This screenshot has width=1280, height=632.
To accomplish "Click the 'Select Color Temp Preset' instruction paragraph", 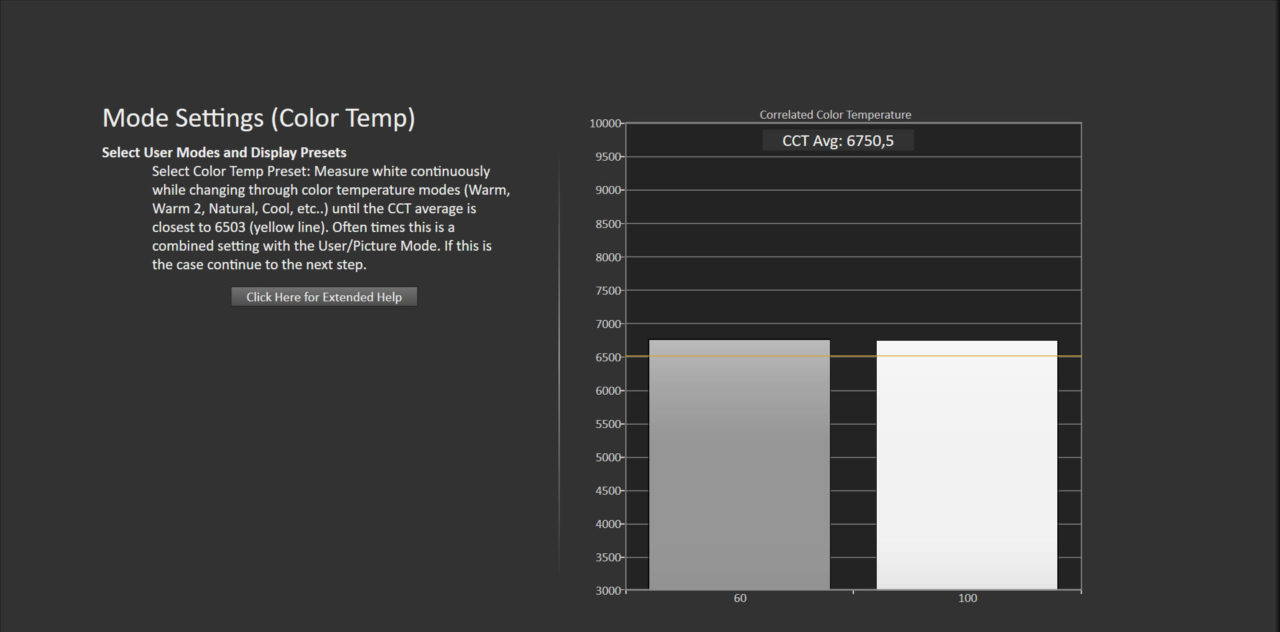I will [331, 218].
